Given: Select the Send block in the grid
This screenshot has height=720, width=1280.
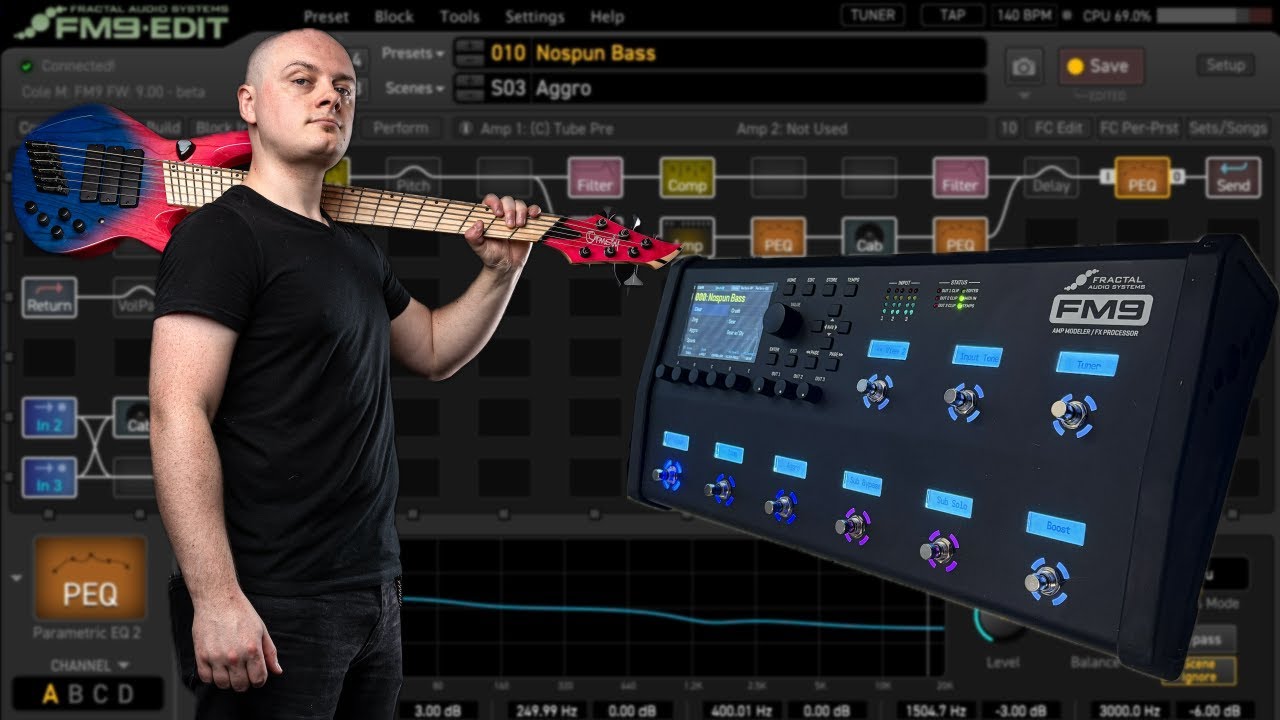Looking at the screenshot, I should pos(1233,177).
